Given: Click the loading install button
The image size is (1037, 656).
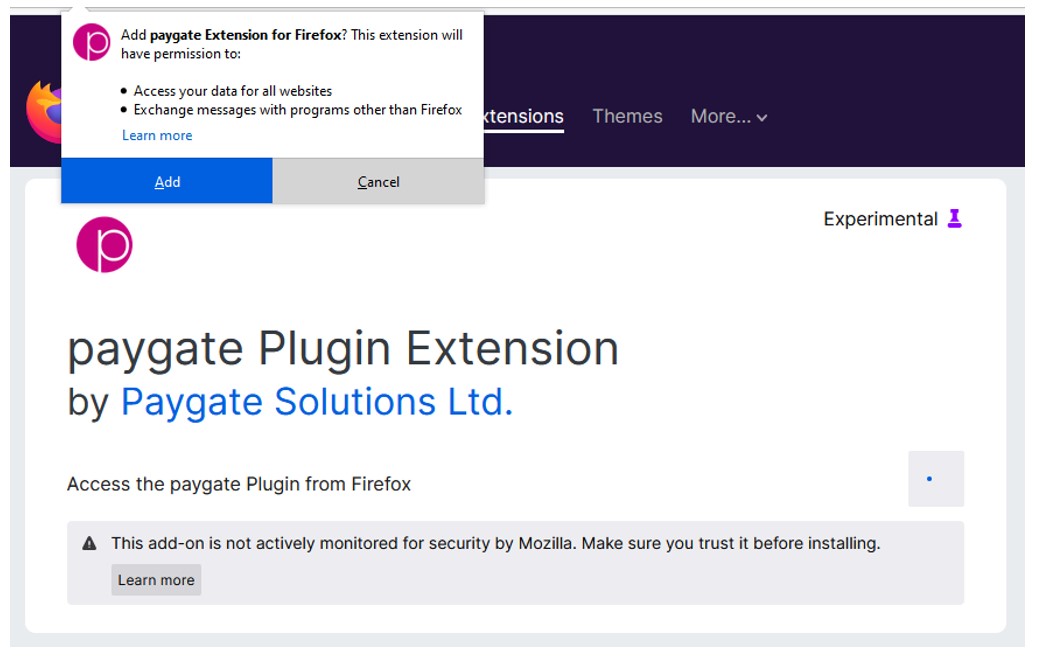Looking at the screenshot, I should coord(936,479).
